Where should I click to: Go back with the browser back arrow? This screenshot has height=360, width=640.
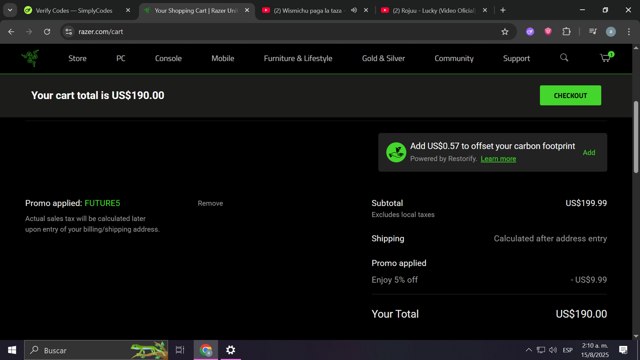[x=11, y=31]
